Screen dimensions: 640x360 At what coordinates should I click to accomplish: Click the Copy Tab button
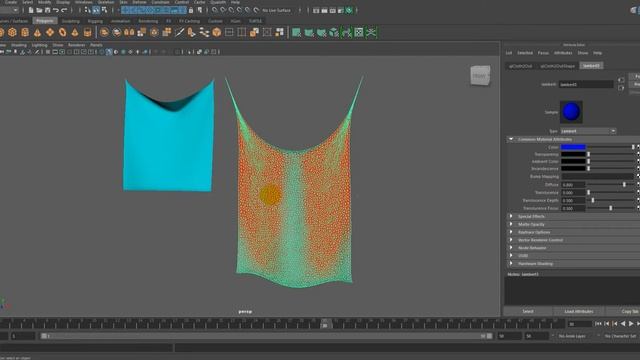coord(624,311)
